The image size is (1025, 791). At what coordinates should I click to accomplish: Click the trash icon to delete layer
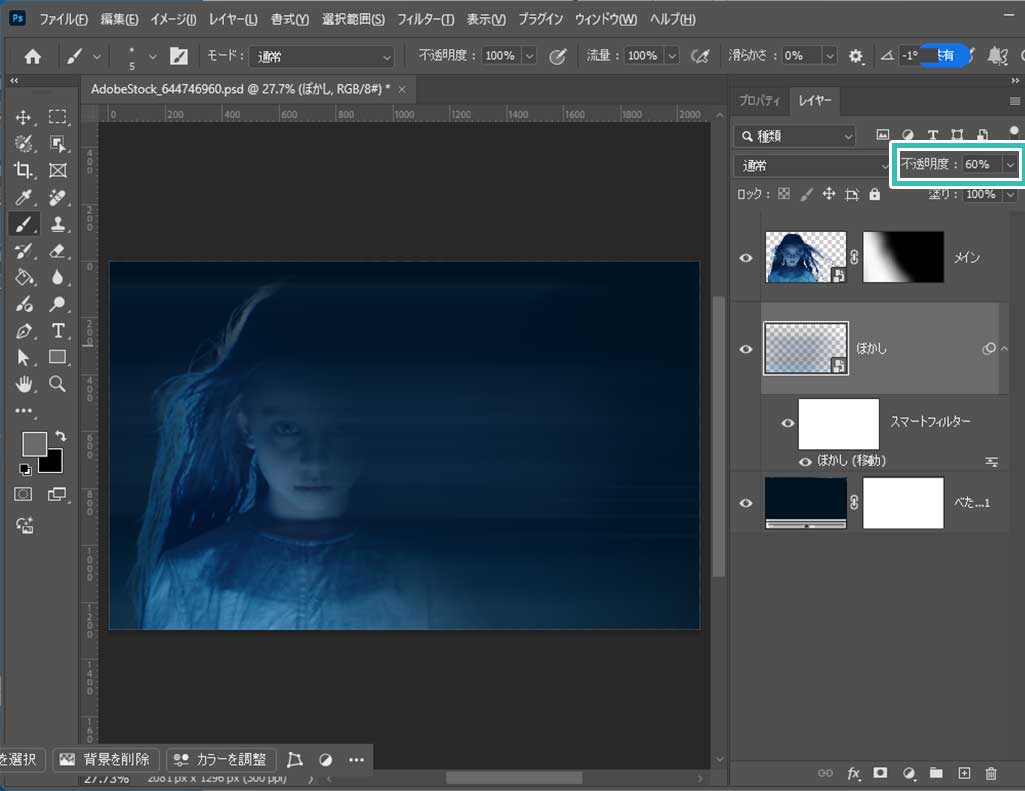click(x=991, y=773)
